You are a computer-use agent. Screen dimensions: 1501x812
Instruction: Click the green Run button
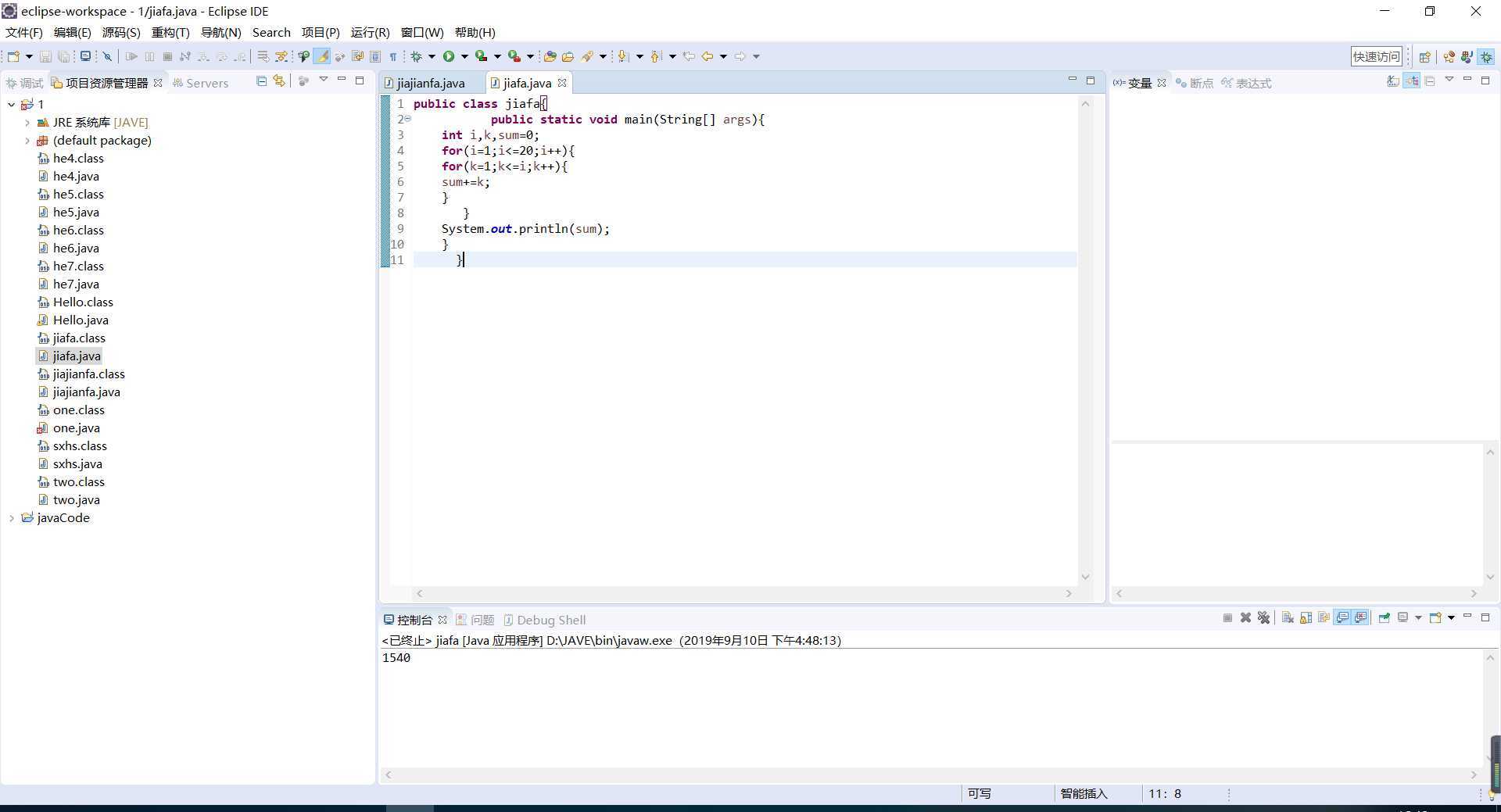point(449,56)
